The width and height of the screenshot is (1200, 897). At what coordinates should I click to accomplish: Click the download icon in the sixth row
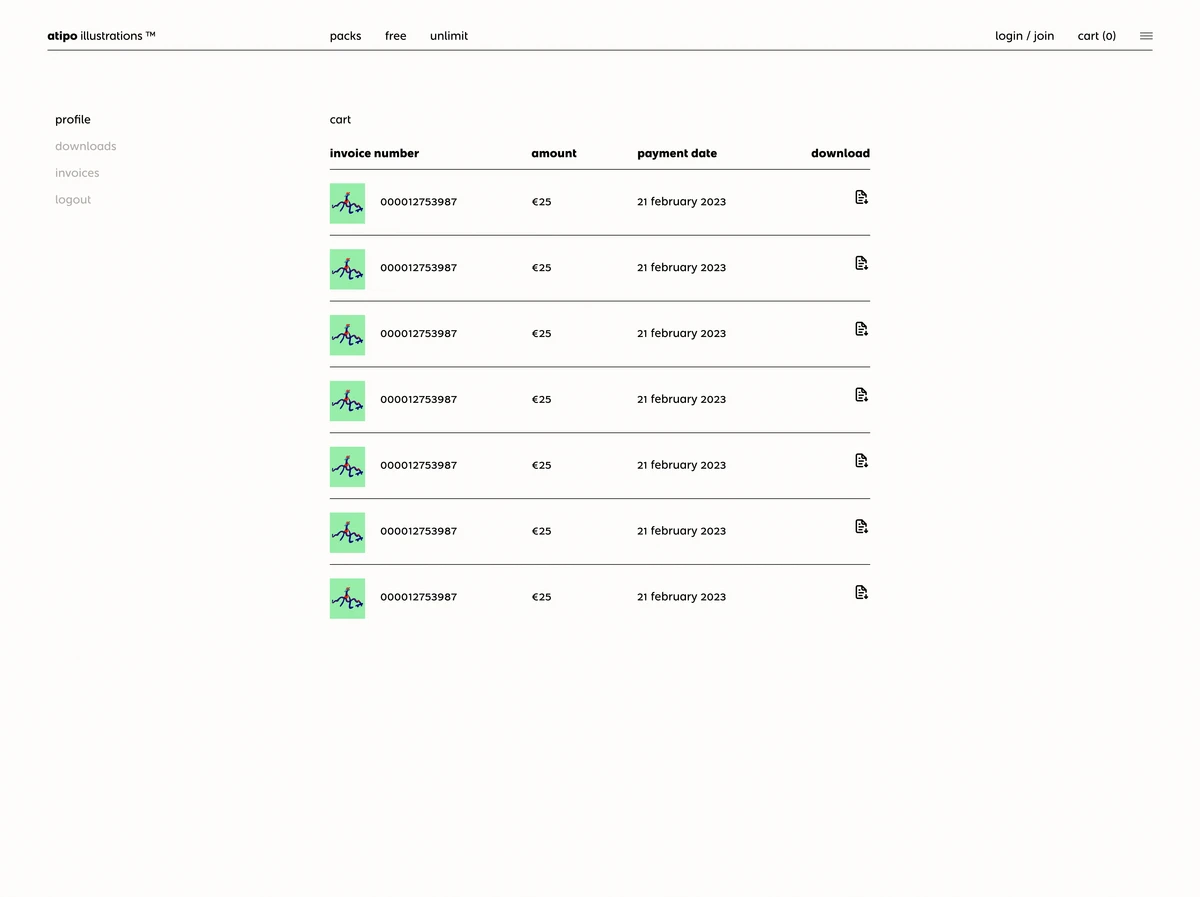(x=861, y=526)
